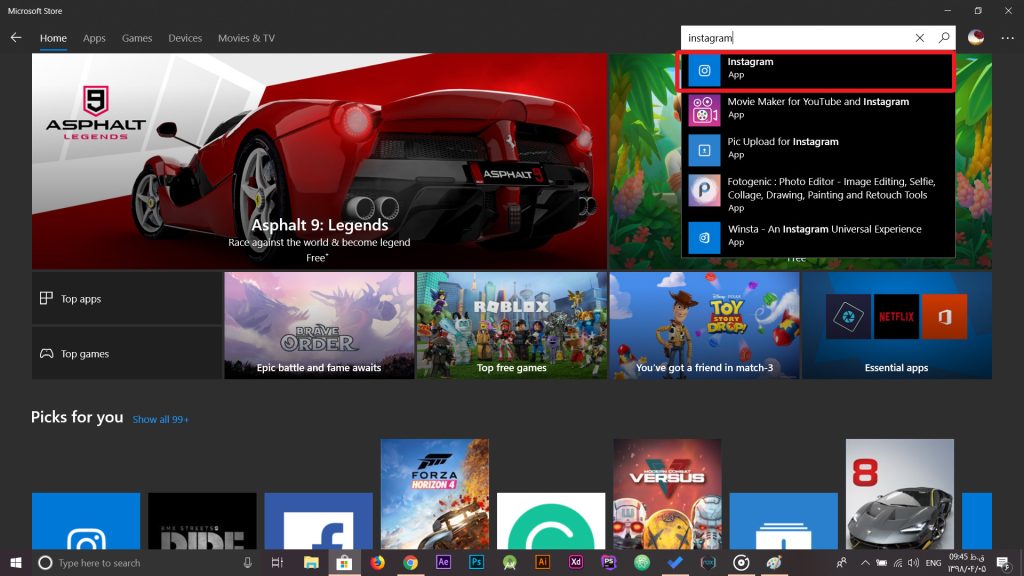Click the magnifier search icon

pos(943,38)
